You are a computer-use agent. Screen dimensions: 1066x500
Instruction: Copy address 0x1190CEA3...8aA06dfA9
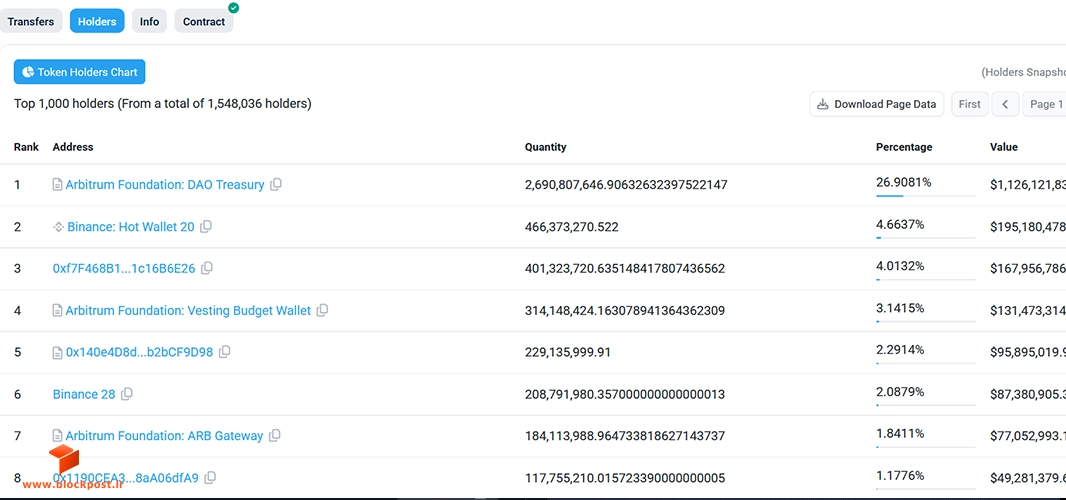pyautogui.click(x=210, y=478)
